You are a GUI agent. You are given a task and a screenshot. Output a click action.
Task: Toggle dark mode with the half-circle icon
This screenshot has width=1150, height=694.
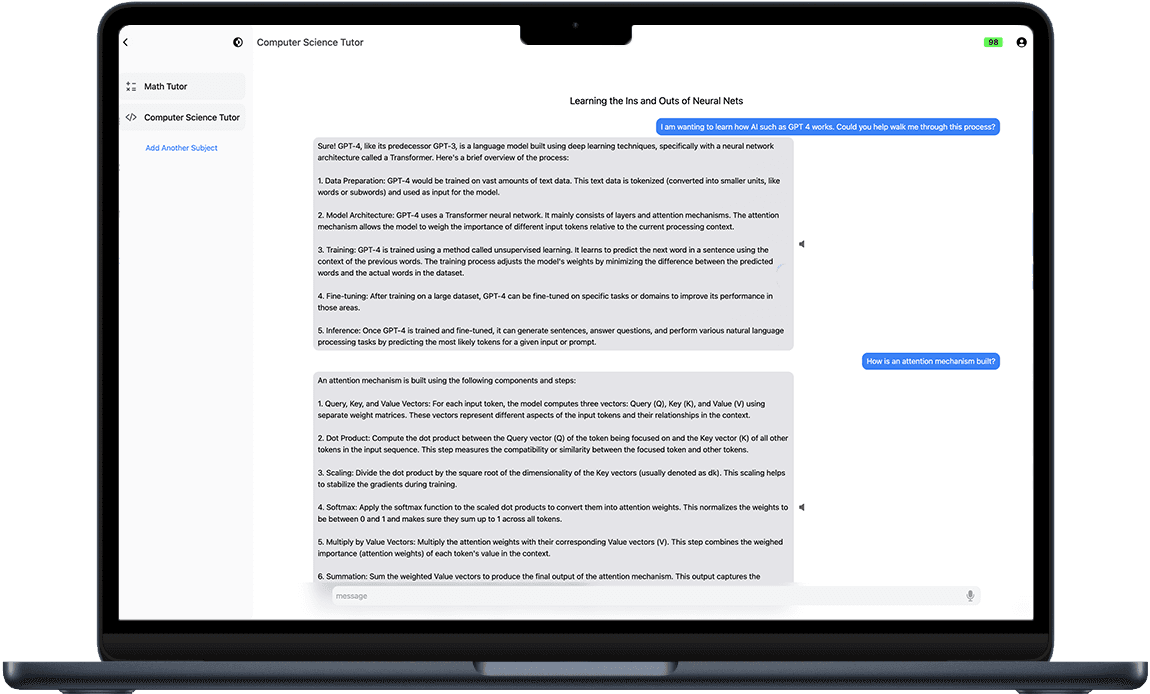(238, 42)
